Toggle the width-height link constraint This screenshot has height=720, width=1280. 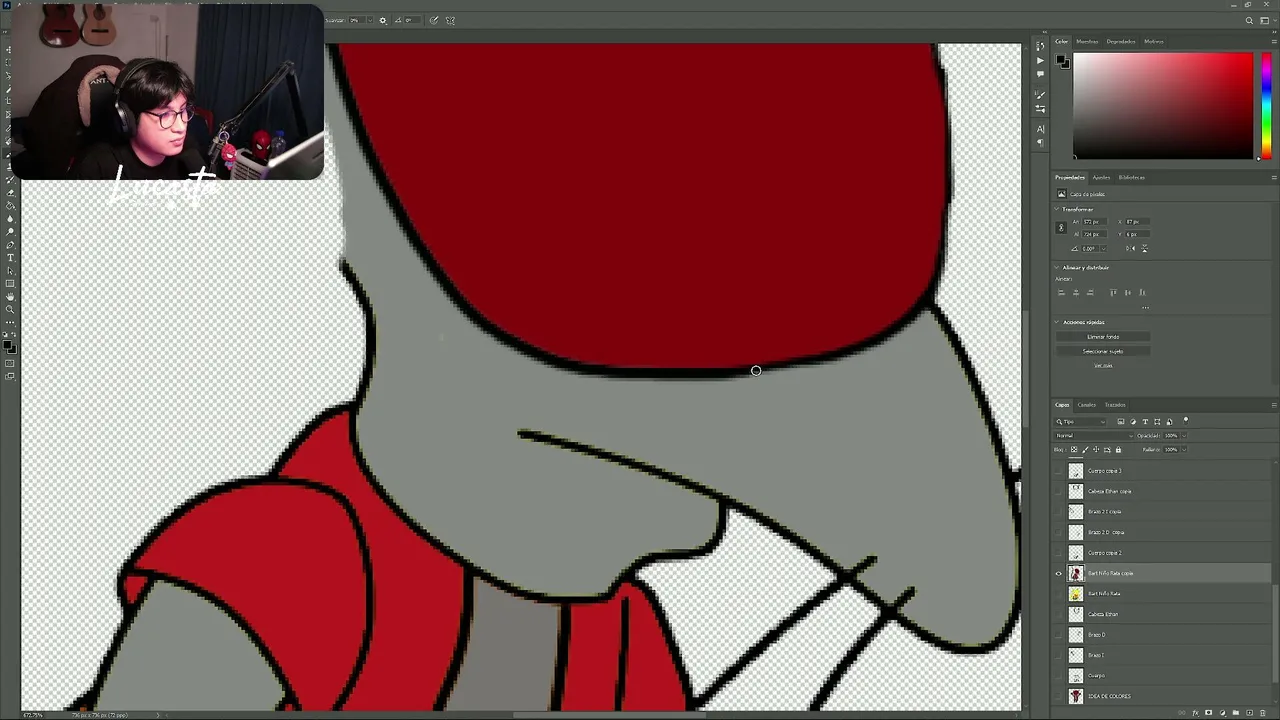tap(1061, 228)
